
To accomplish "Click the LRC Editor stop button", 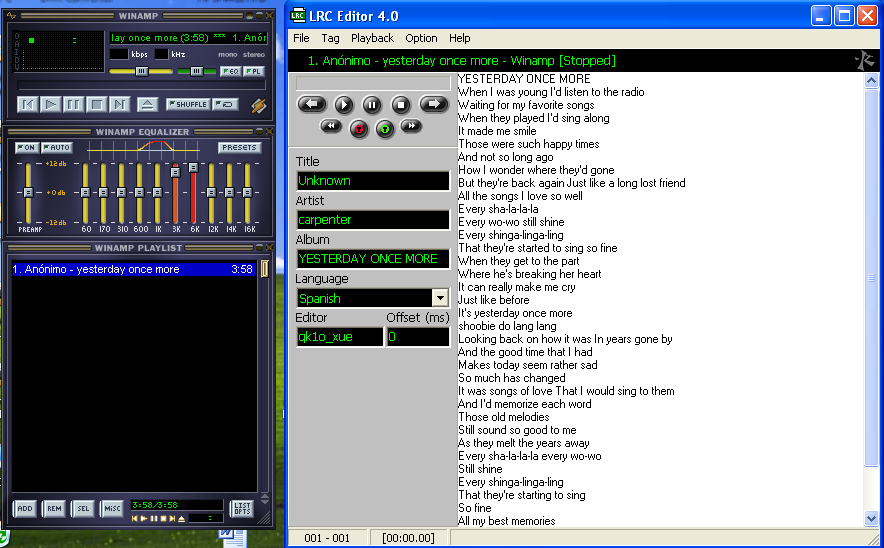I will click(x=400, y=104).
